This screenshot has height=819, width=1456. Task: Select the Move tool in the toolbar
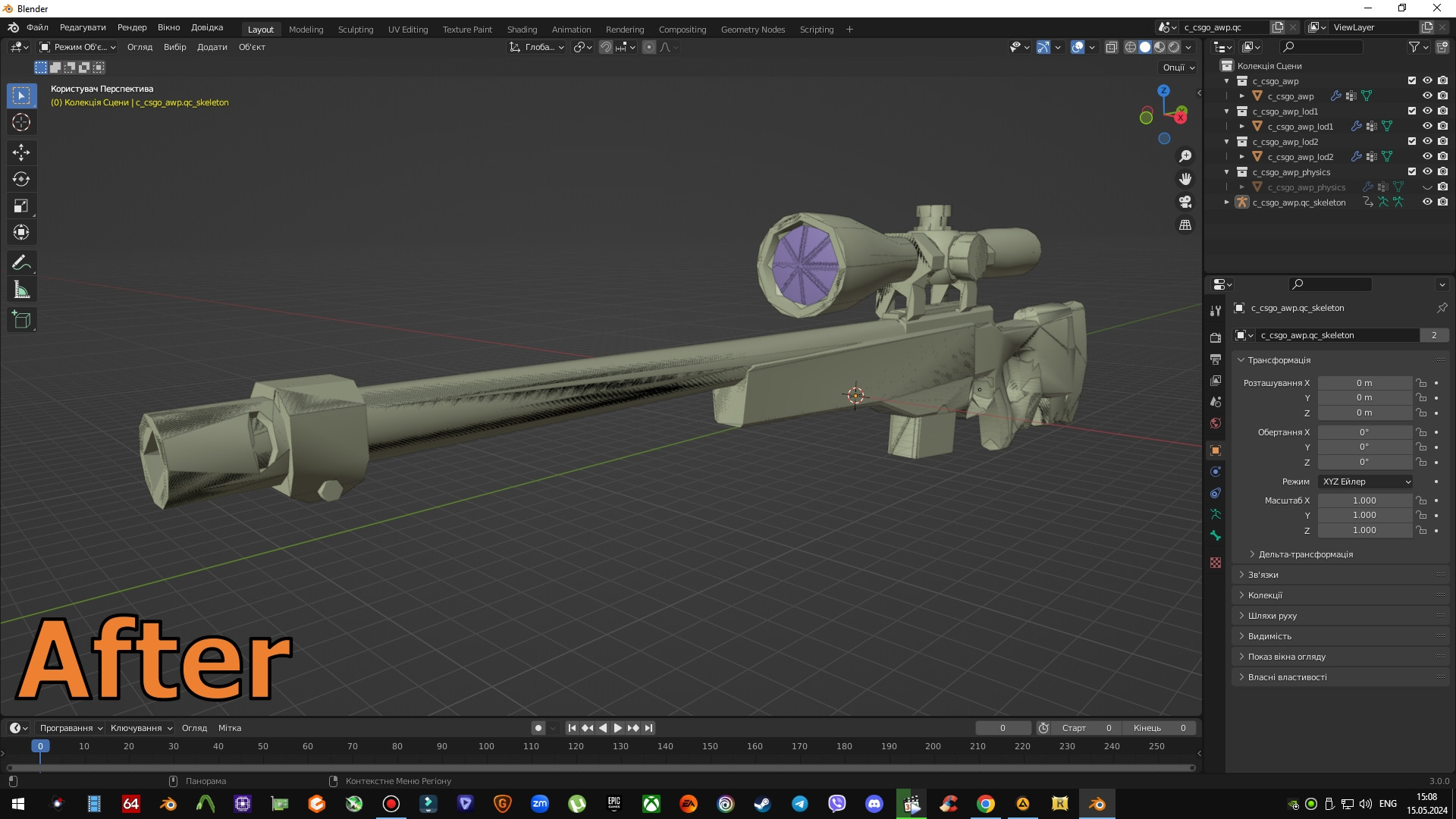click(21, 152)
